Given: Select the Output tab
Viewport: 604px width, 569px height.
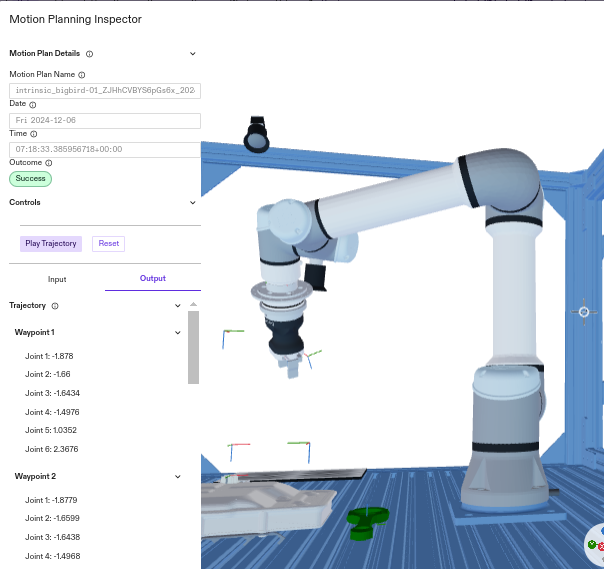Looking at the screenshot, I should tap(153, 279).
